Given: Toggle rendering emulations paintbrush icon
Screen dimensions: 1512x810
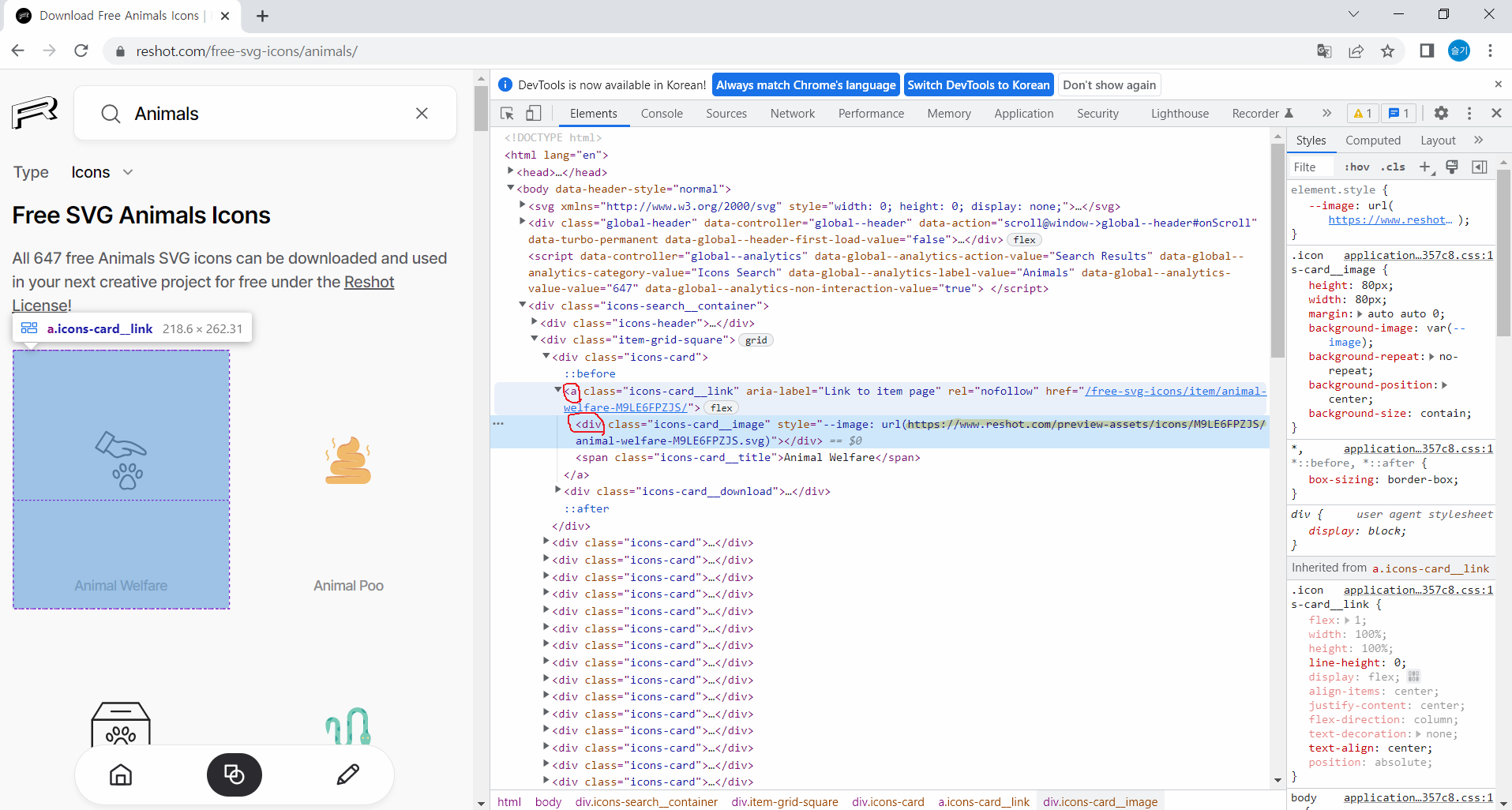Looking at the screenshot, I should click(1452, 167).
